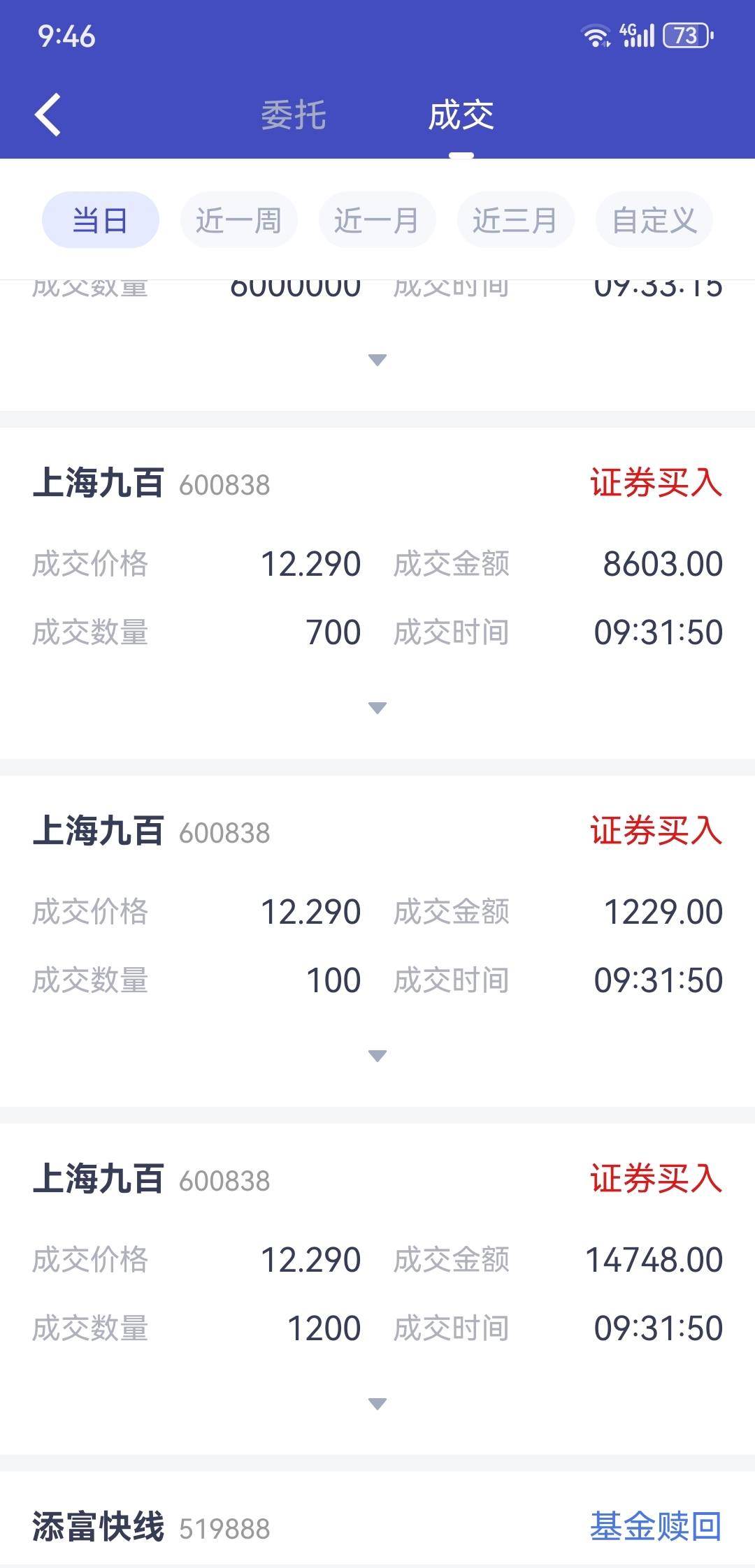Screen dimensions: 755x1568
Task: Tap the back arrow icon
Action: (48, 115)
